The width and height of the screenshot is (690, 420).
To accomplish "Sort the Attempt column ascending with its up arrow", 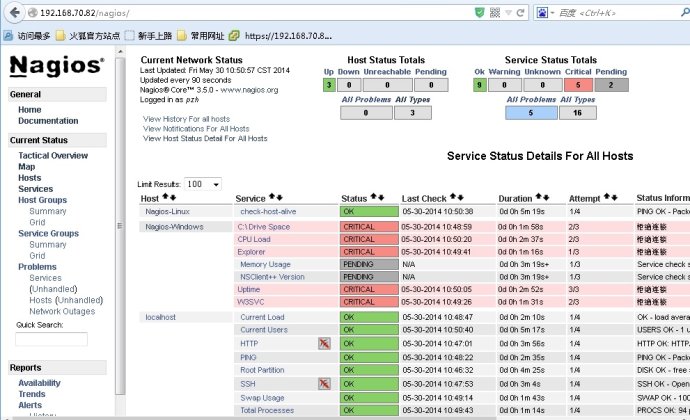I will pos(607,197).
